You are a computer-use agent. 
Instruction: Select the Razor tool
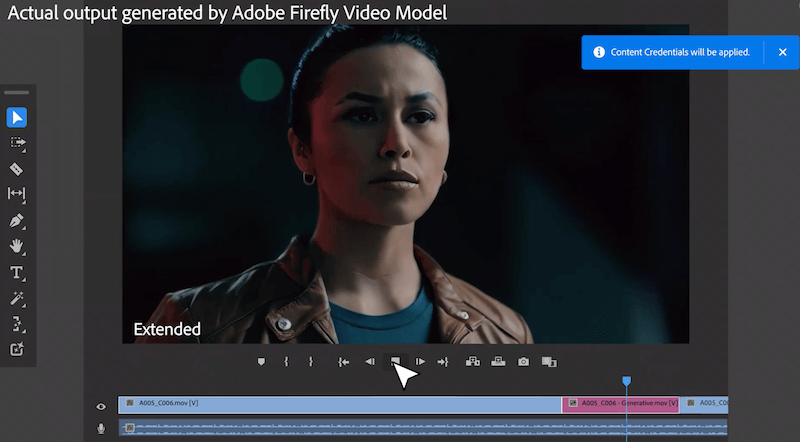pyautogui.click(x=16, y=169)
